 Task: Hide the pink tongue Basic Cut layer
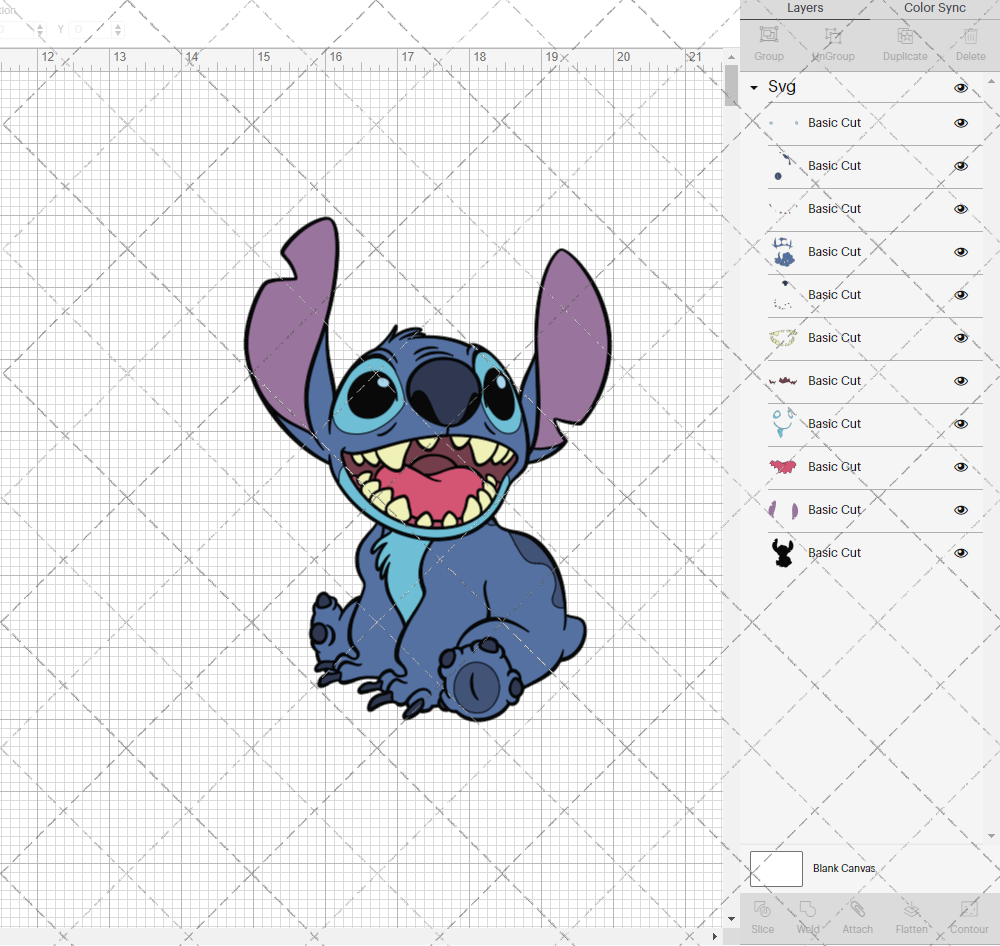tap(960, 467)
